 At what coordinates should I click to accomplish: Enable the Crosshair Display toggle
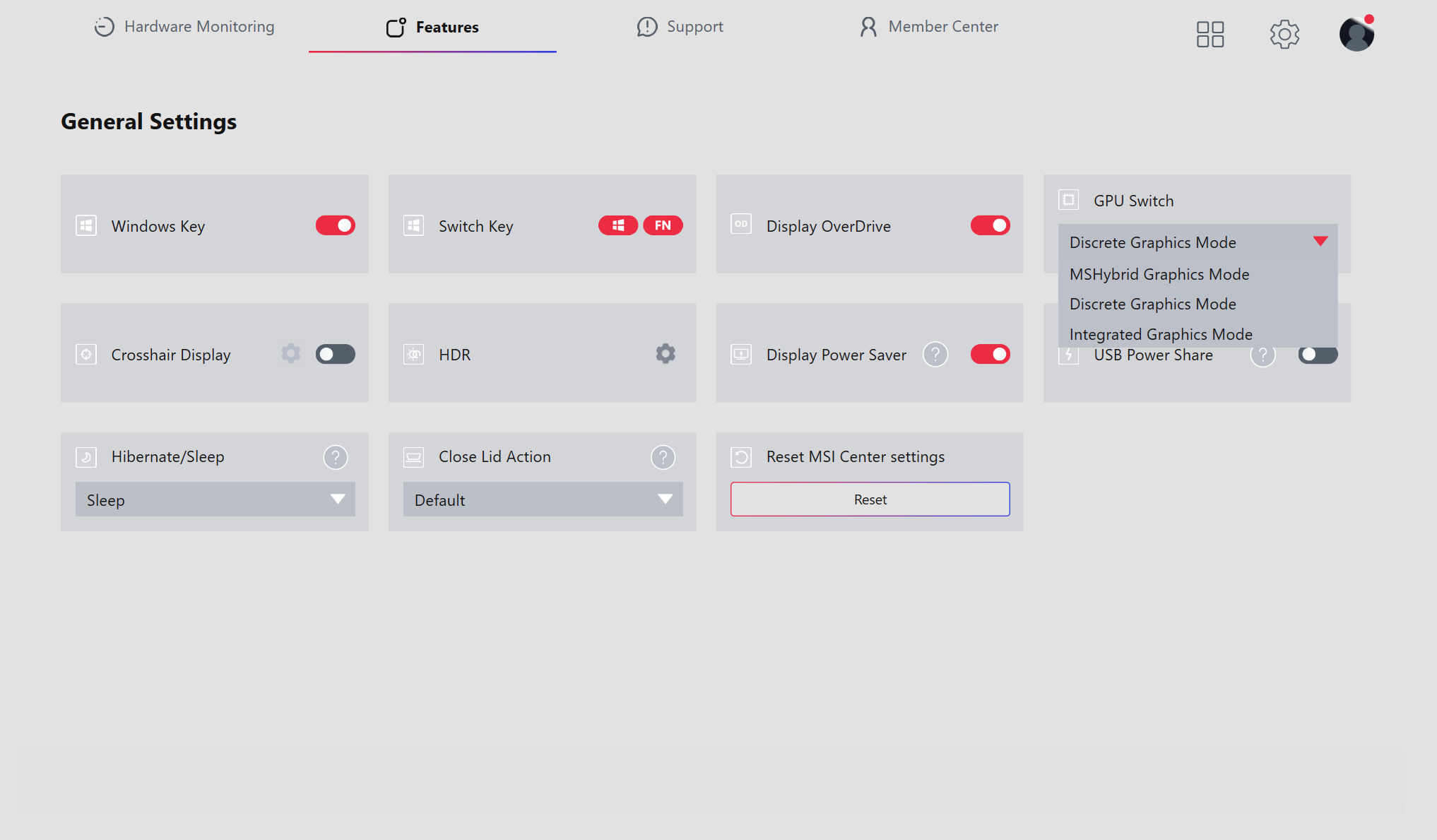336,354
